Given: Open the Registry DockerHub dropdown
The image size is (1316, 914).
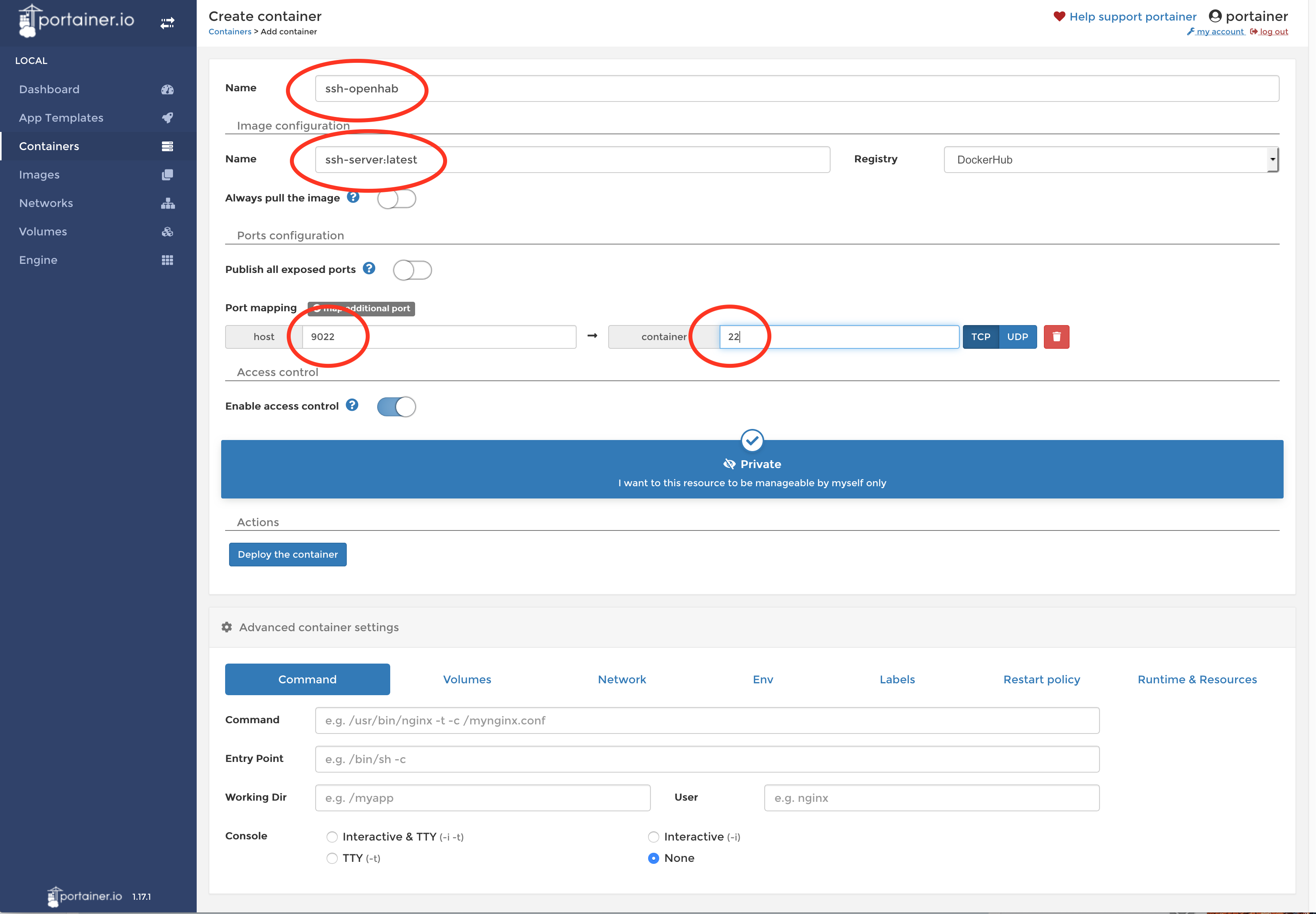Looking at the screenshot, I should point(1111,159).
